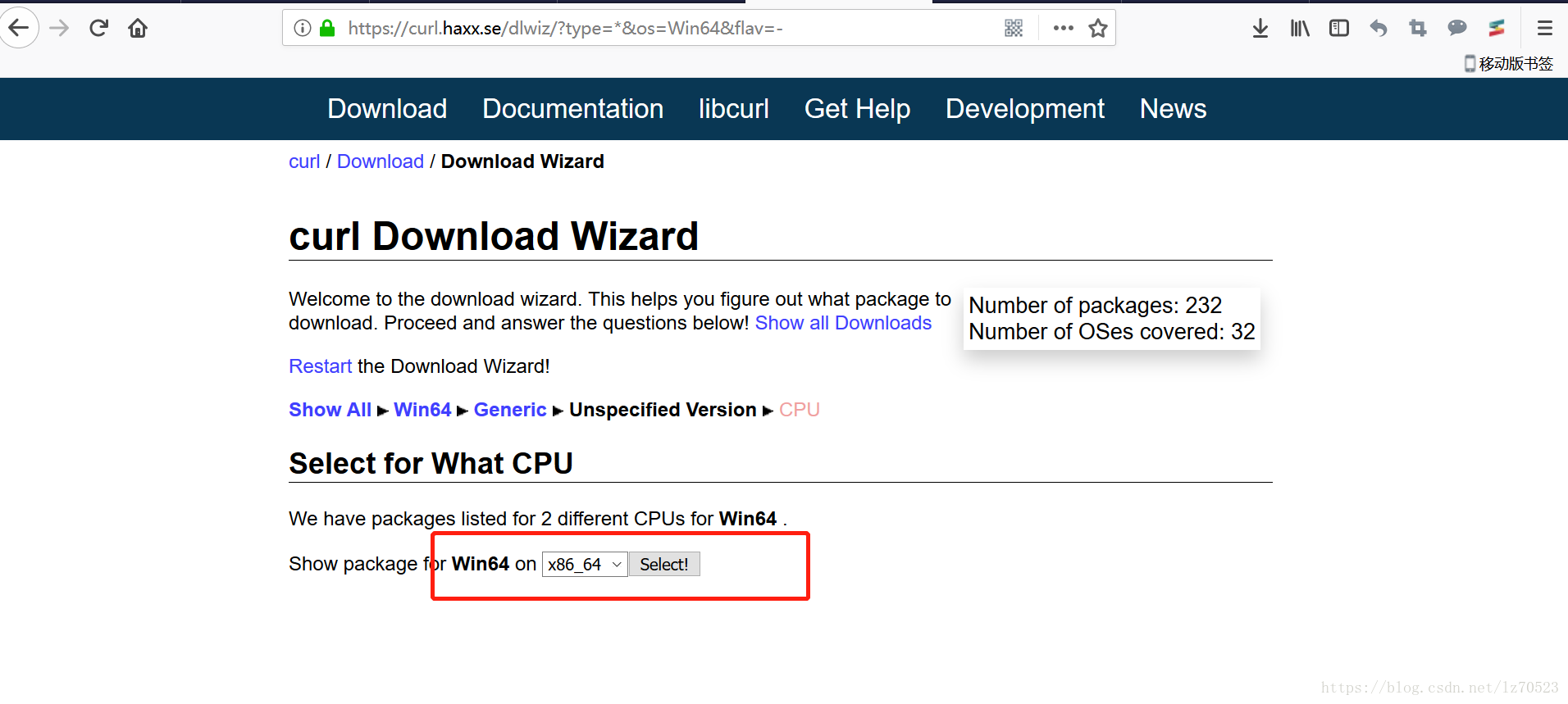
Task: Click the screenshot crop toolbar icon
Action: pyautogui.click(x=1418, y=29)
